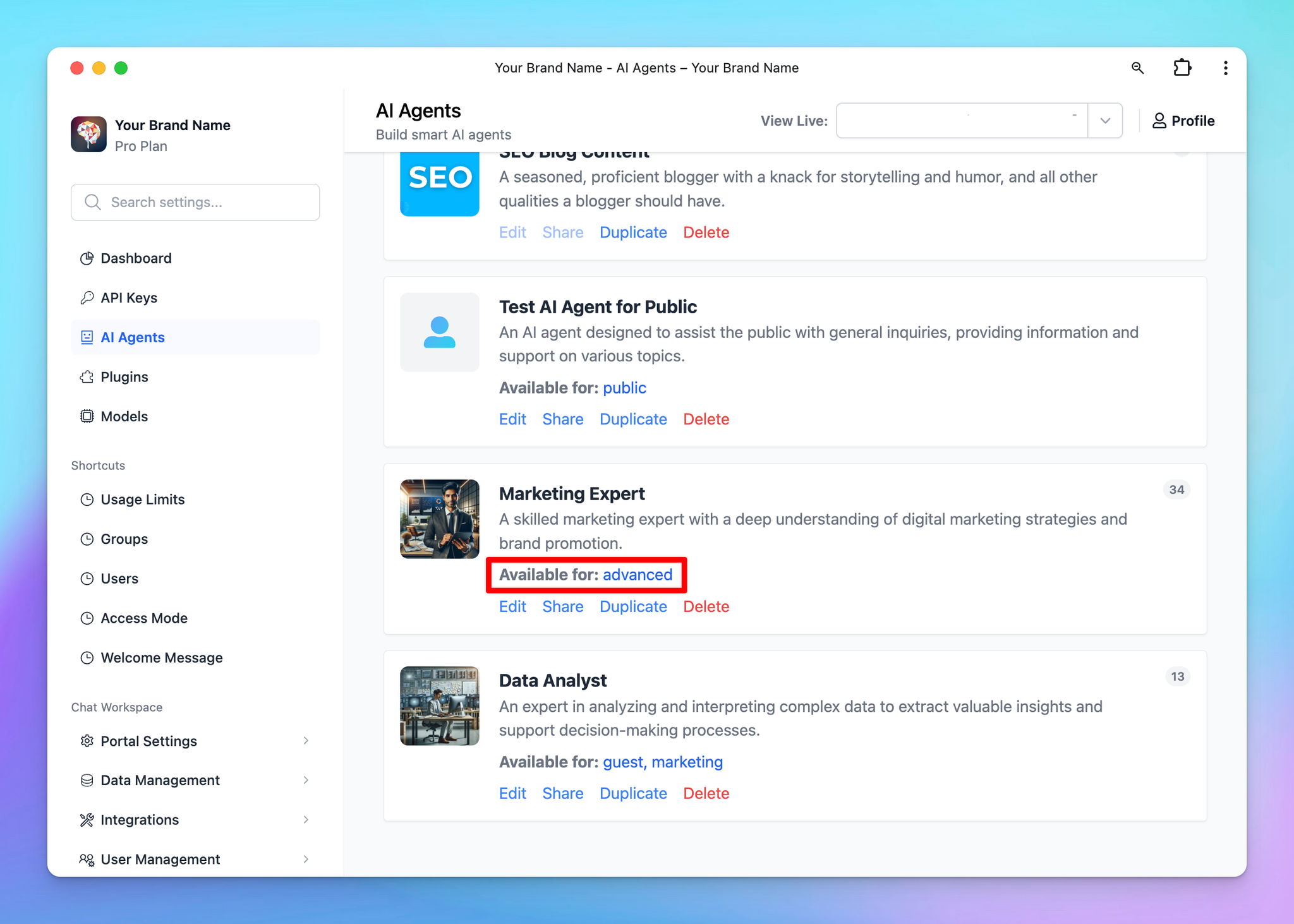Share the Marketing Expert agent

click(x=563, y=606)
